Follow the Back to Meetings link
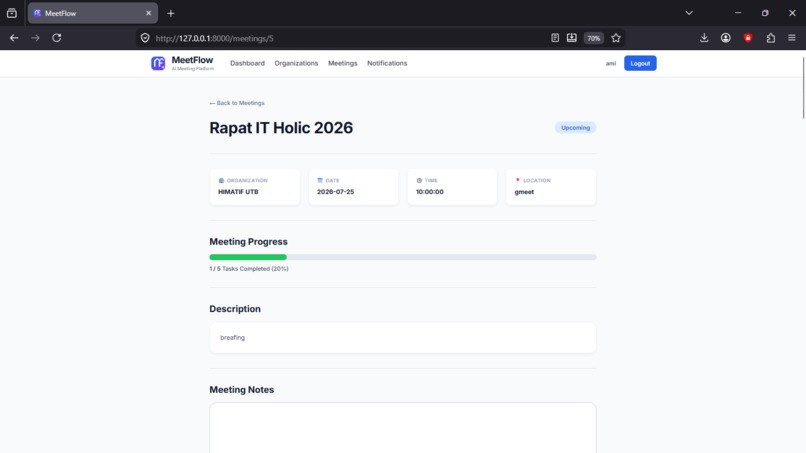This screenshot has height=453, width=806. click(237, 103)
